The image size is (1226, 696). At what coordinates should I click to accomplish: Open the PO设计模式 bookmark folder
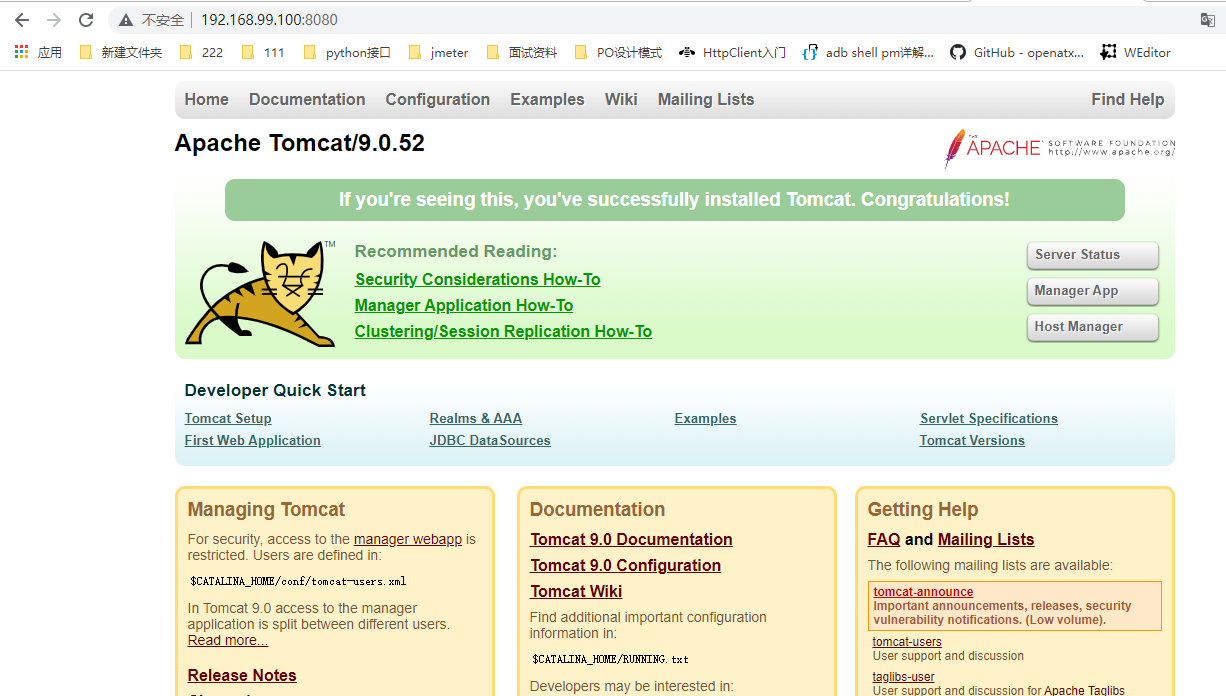click(x=619, y=53)
